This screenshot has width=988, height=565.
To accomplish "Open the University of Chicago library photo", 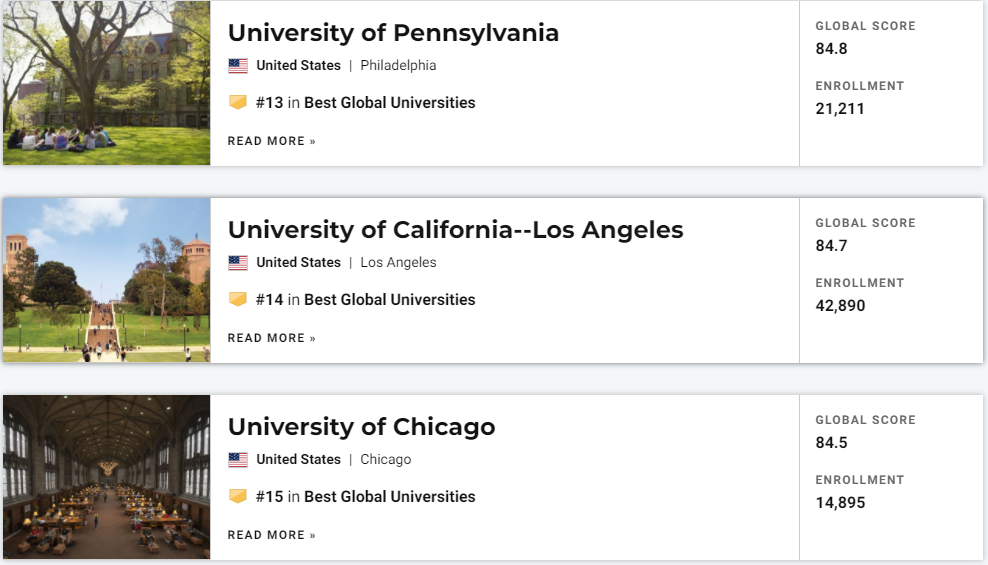I will (x=106, y=477).
